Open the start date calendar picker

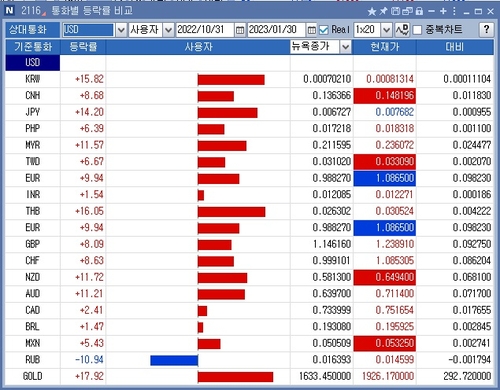(x=240, y=30)
